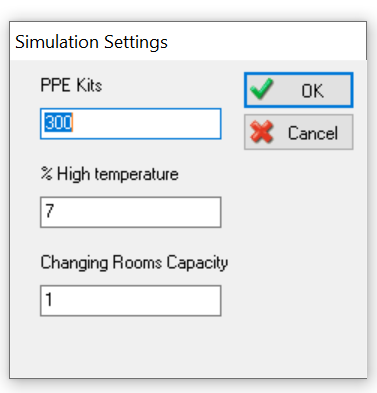Focus the PPE Kits input field
Image resolution: width=377 pixels, height=393 pixels.
point(131,124)
